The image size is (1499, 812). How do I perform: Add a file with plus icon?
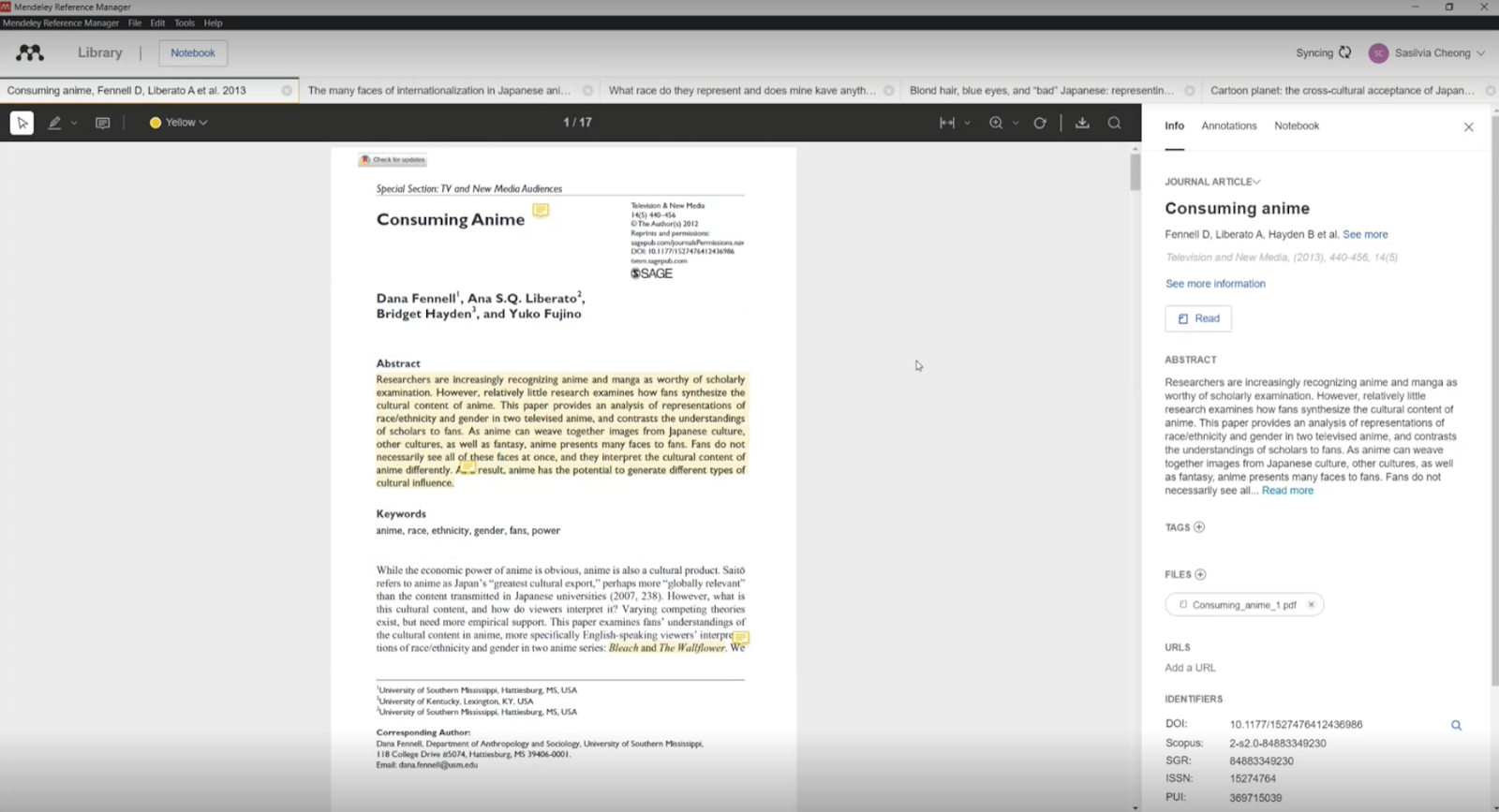pyautogui.click(x=1200, y=574)
